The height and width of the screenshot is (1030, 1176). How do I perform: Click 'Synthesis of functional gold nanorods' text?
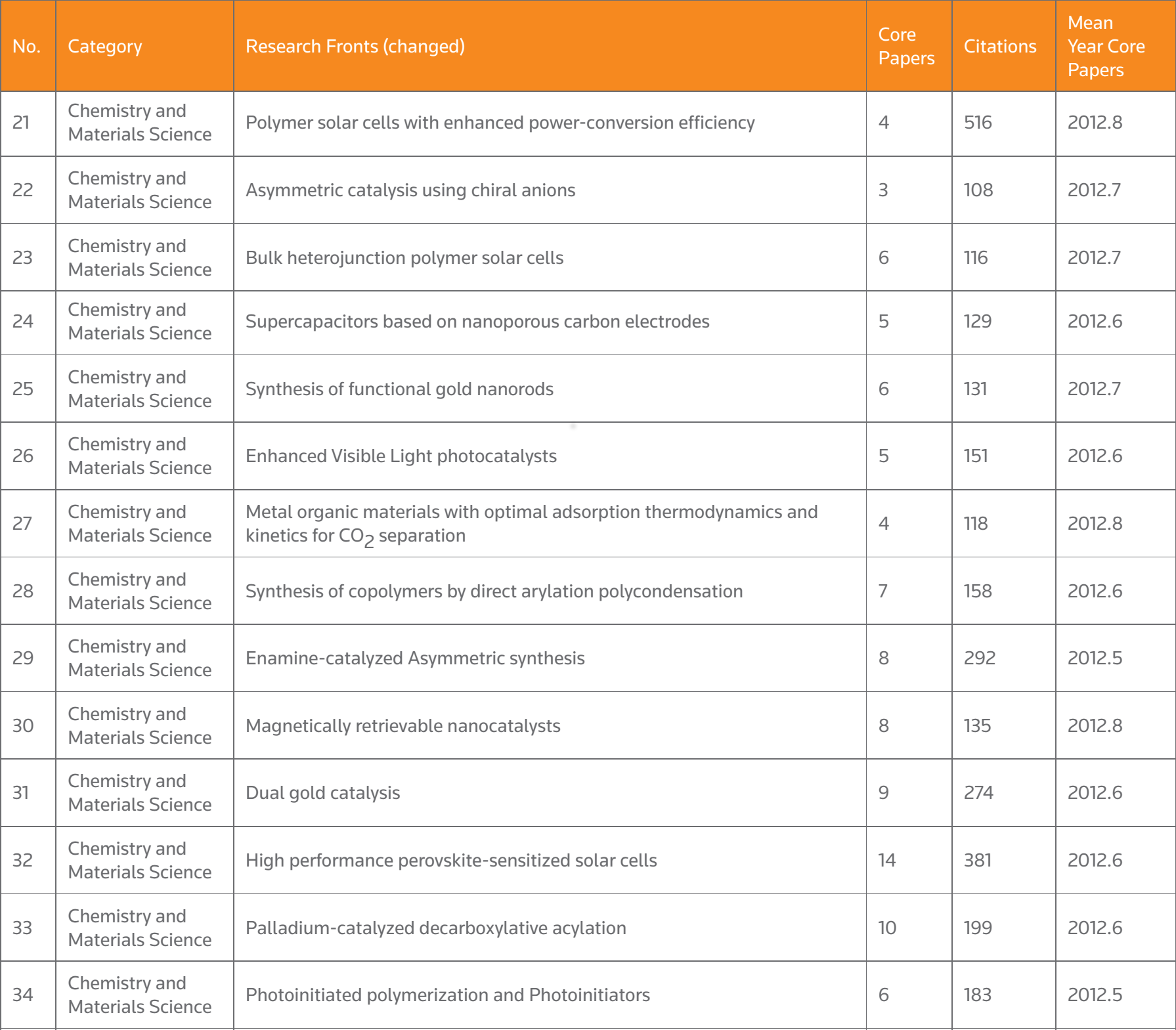click(x=399, y=389)
